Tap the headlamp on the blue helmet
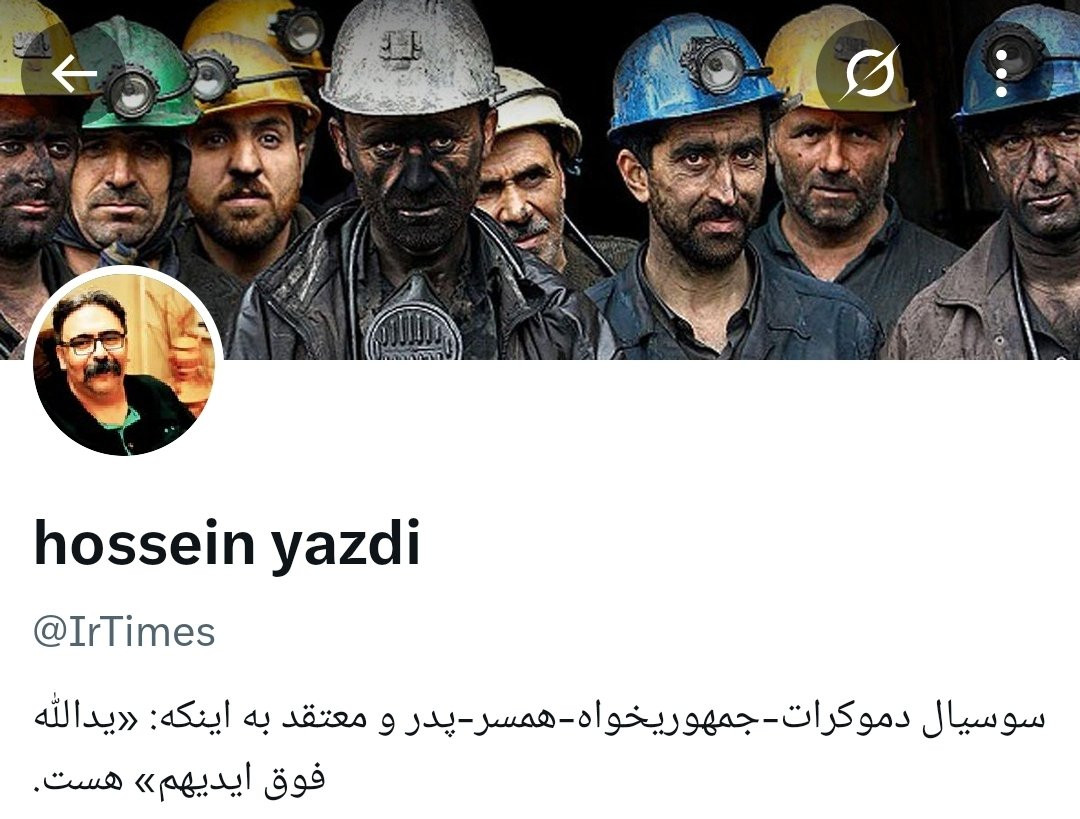Viewport: 1080px width, 819px height. click(718, 70)
